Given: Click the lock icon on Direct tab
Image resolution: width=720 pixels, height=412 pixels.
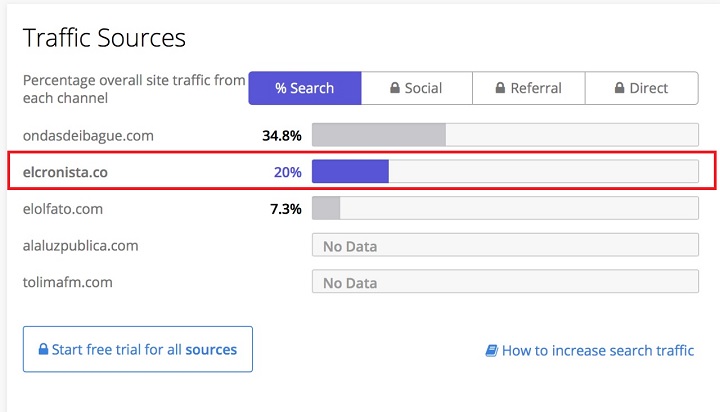Looking at the screenshot, I should pyautogui.click(x=620, y=88).
